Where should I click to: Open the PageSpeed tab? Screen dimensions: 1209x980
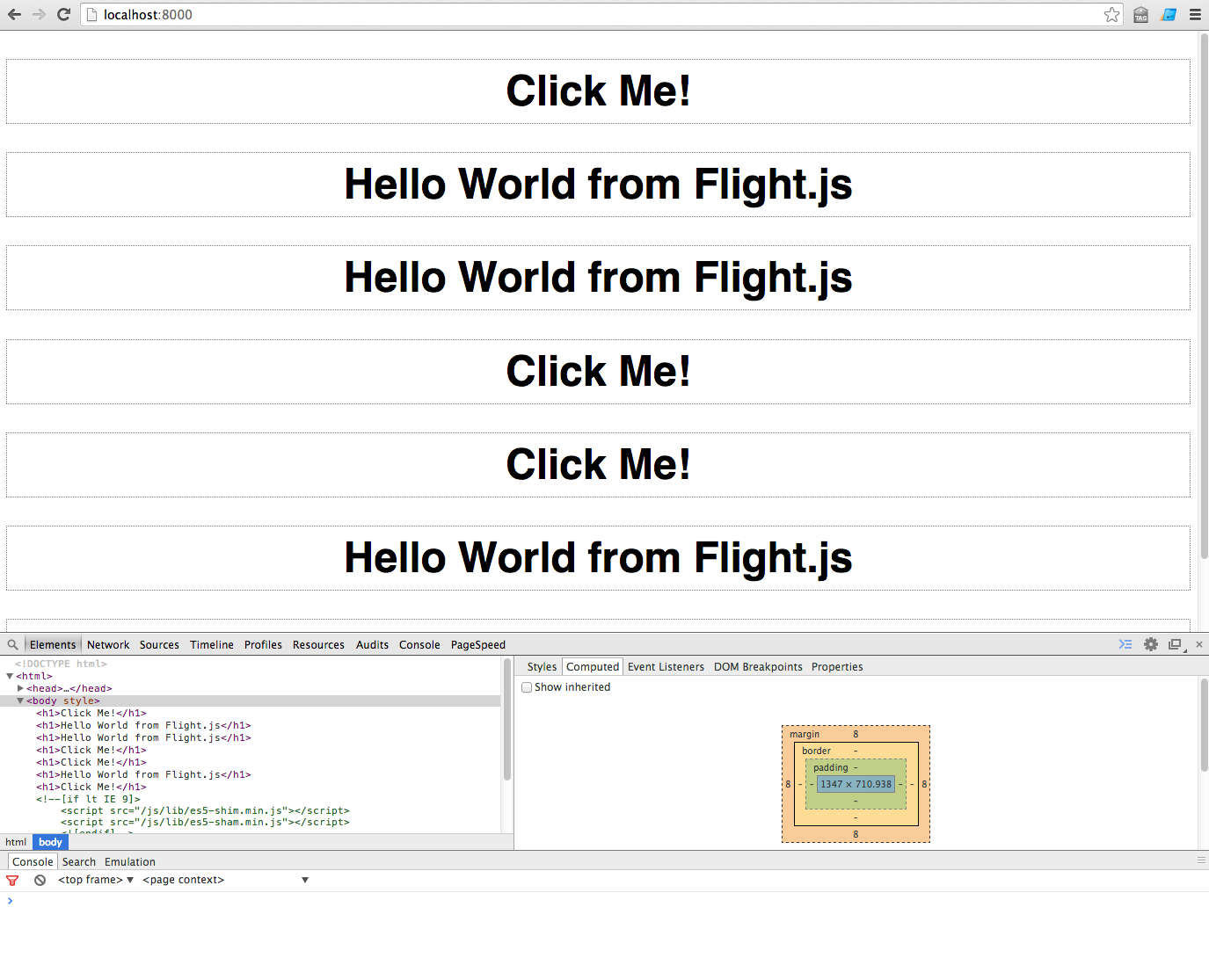(x=478, y=644)
